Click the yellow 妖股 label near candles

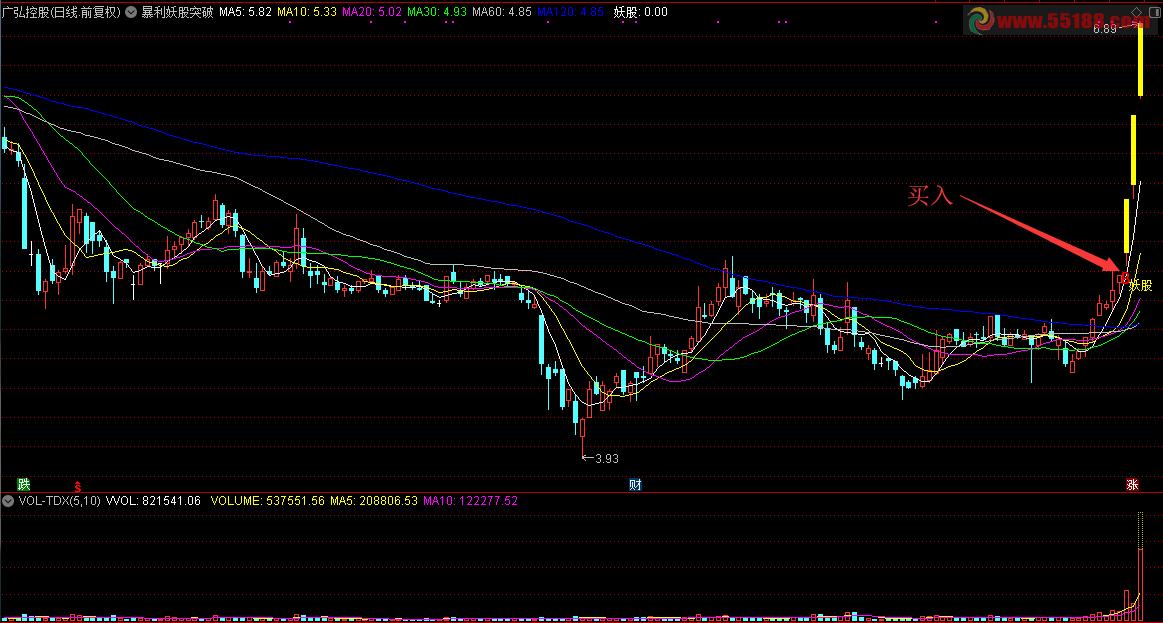tap(1140, 285)
